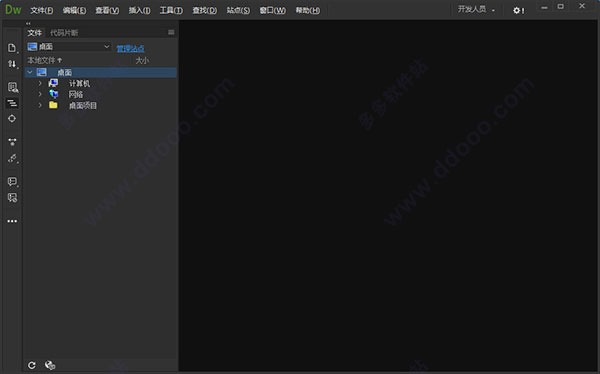Click the globe connect icon at panel bottom
The height and width of the screenshot is (374, 600).
pyautogui.click(x=50, y=365)
